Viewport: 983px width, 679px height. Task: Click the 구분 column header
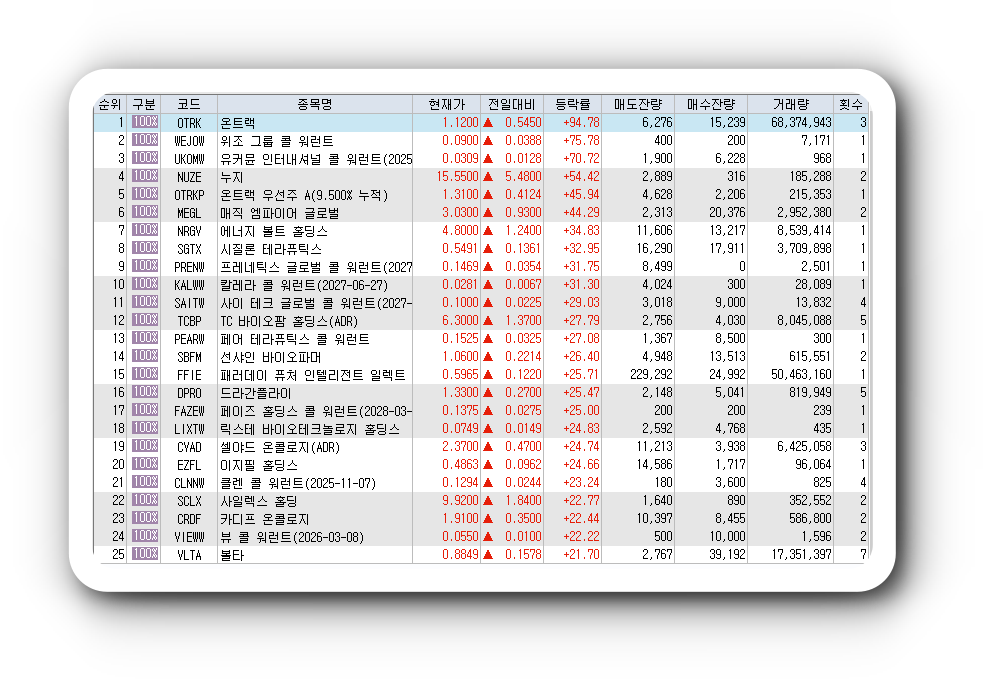coord(144,104)
